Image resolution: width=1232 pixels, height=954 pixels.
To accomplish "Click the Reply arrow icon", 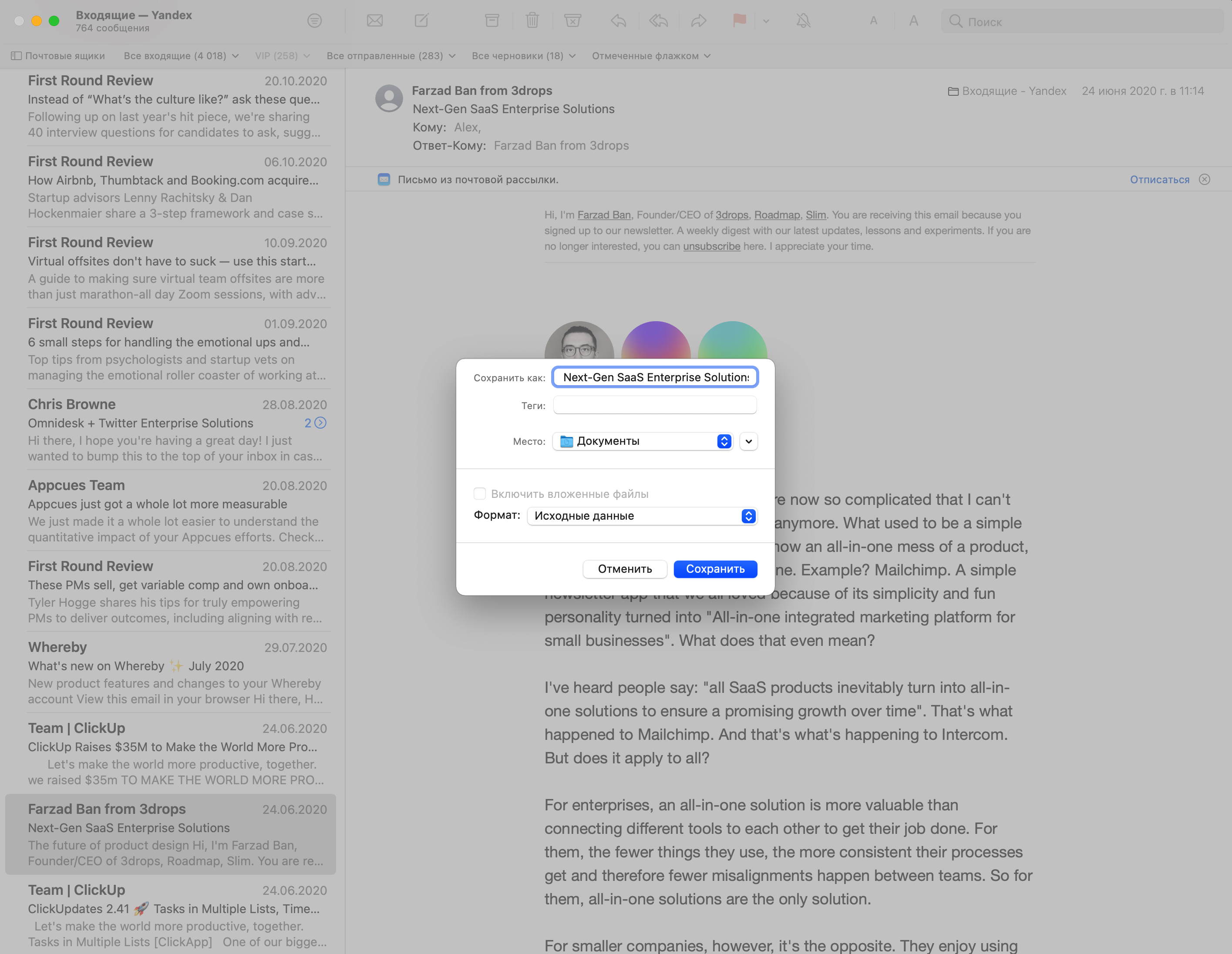I will click(x=618, y=21).
